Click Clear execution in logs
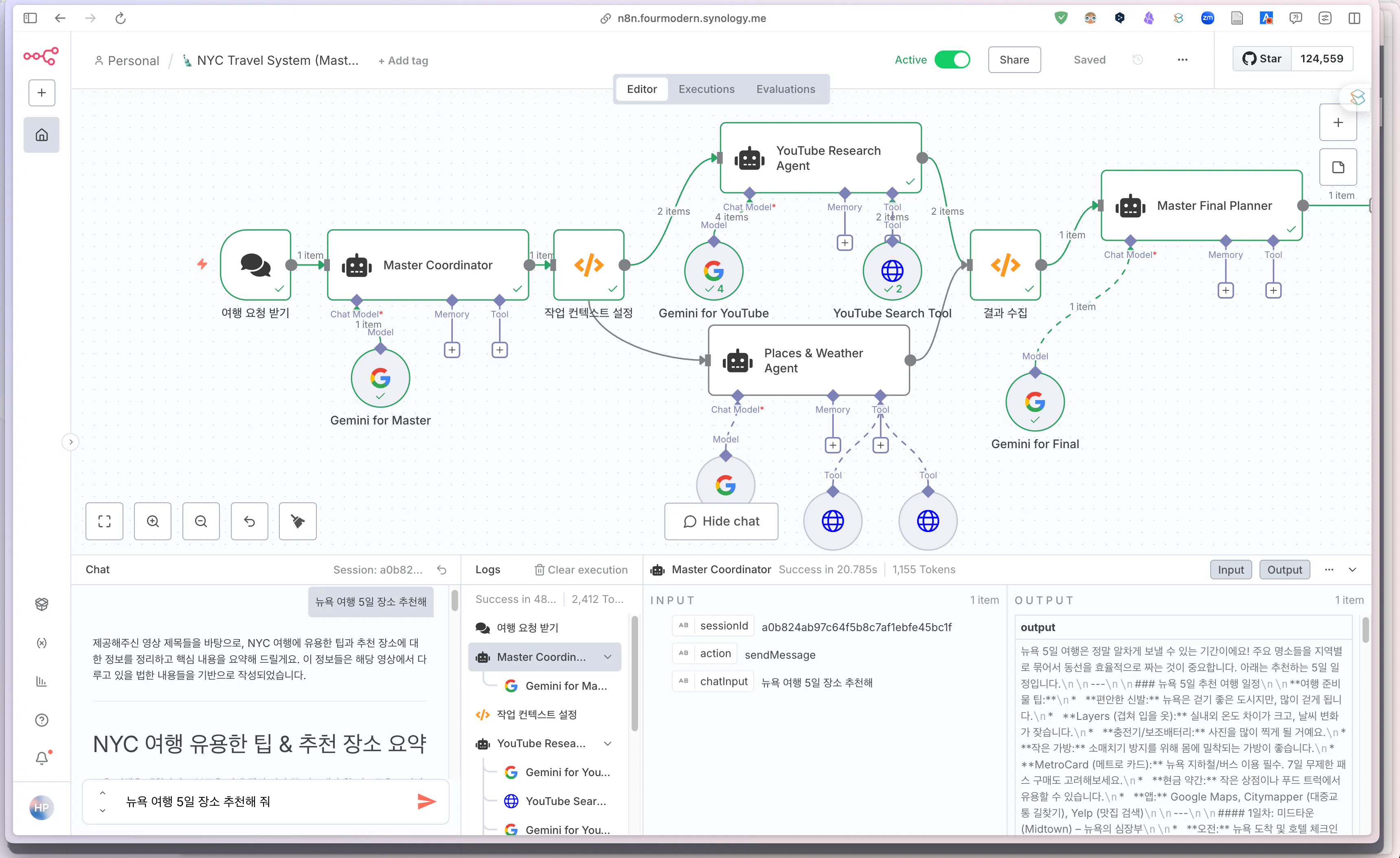Image resolution: width=1400 pixels, height=858 pixels. point(581,570)
